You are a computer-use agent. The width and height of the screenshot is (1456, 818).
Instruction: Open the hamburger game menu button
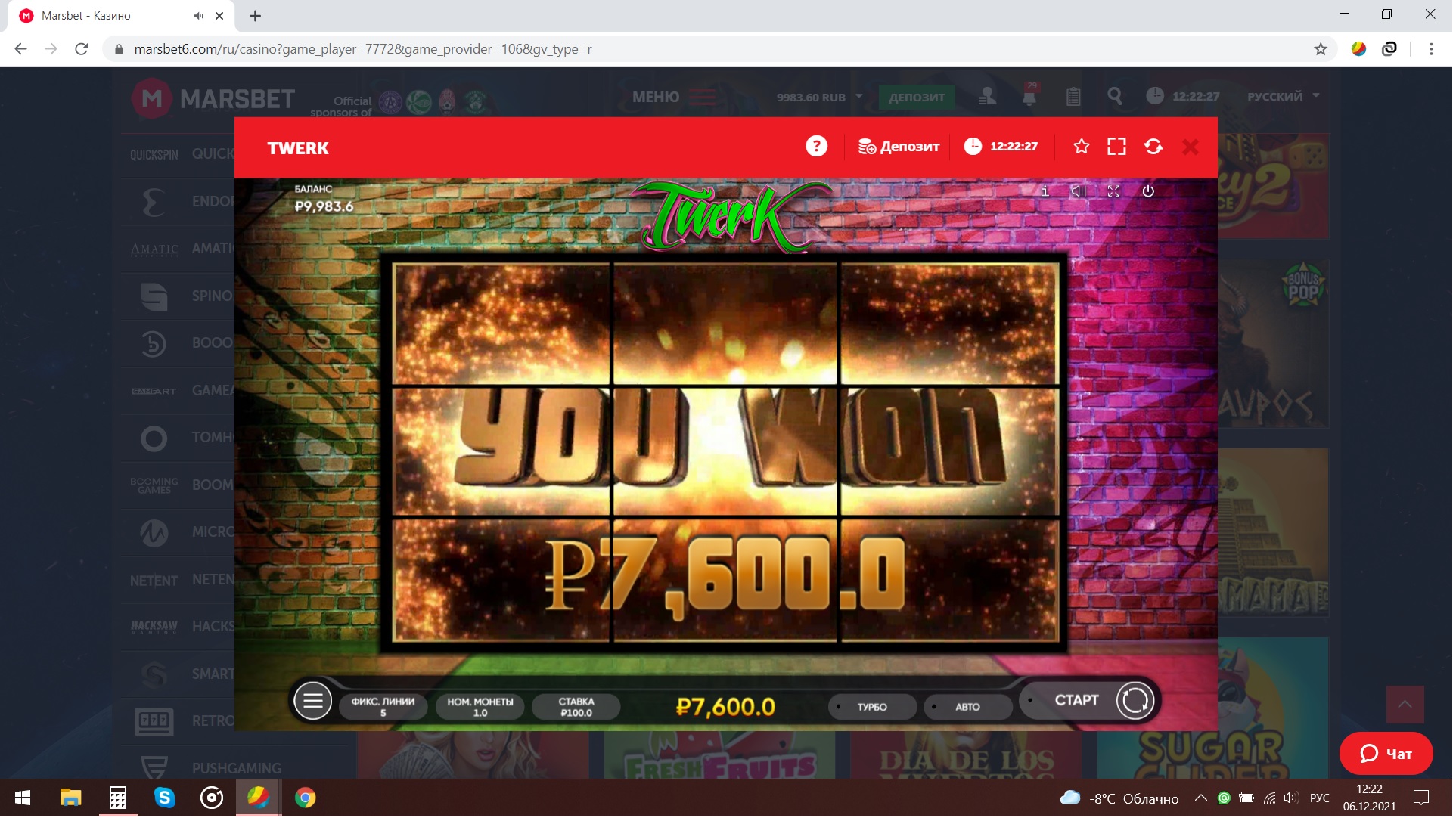click(313, 702)
